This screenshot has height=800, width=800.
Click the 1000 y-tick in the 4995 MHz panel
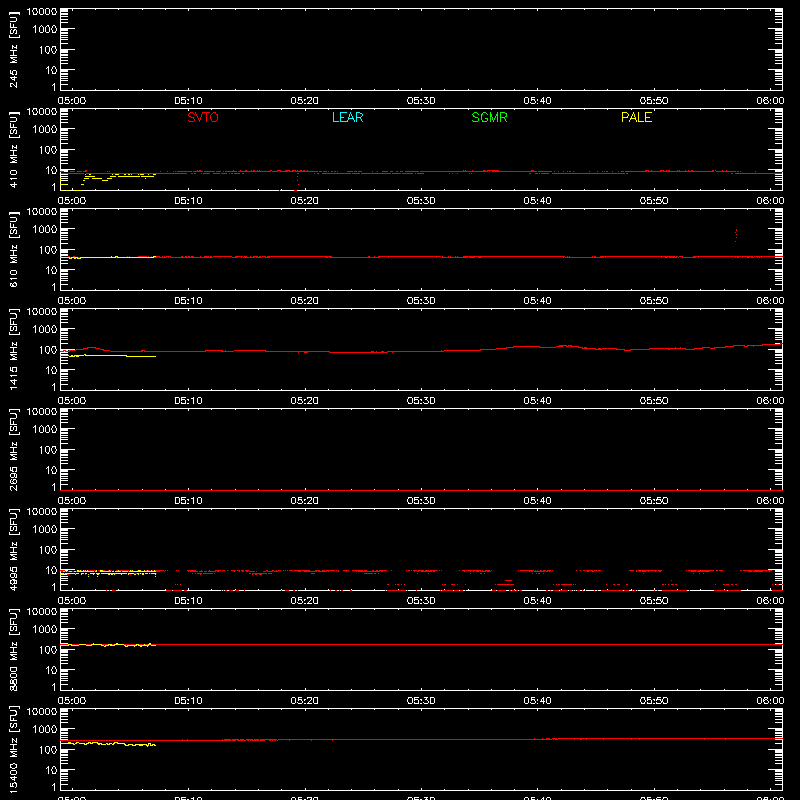[x=45, y=530]
